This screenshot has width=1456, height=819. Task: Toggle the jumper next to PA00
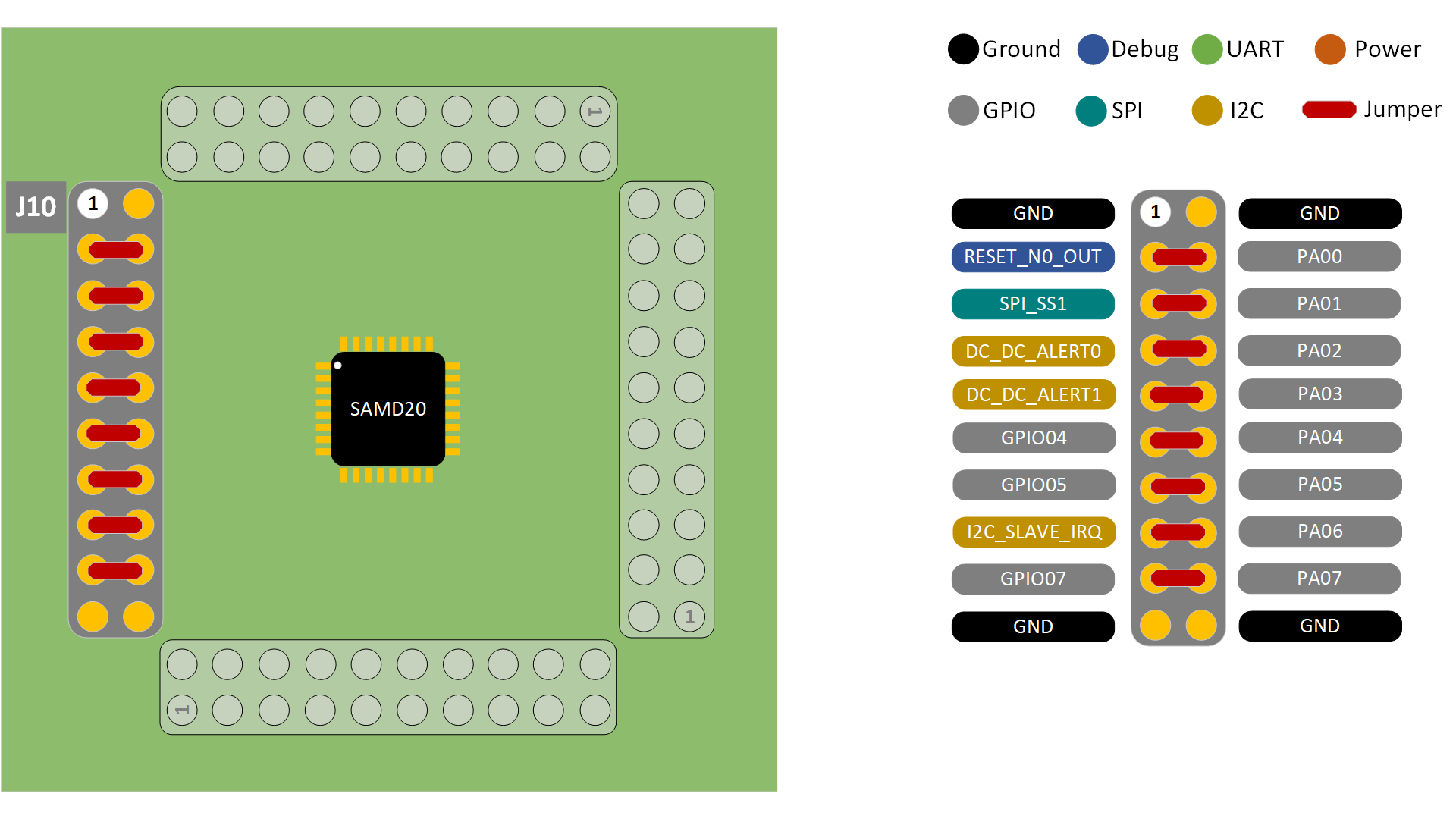(1178, 258)
